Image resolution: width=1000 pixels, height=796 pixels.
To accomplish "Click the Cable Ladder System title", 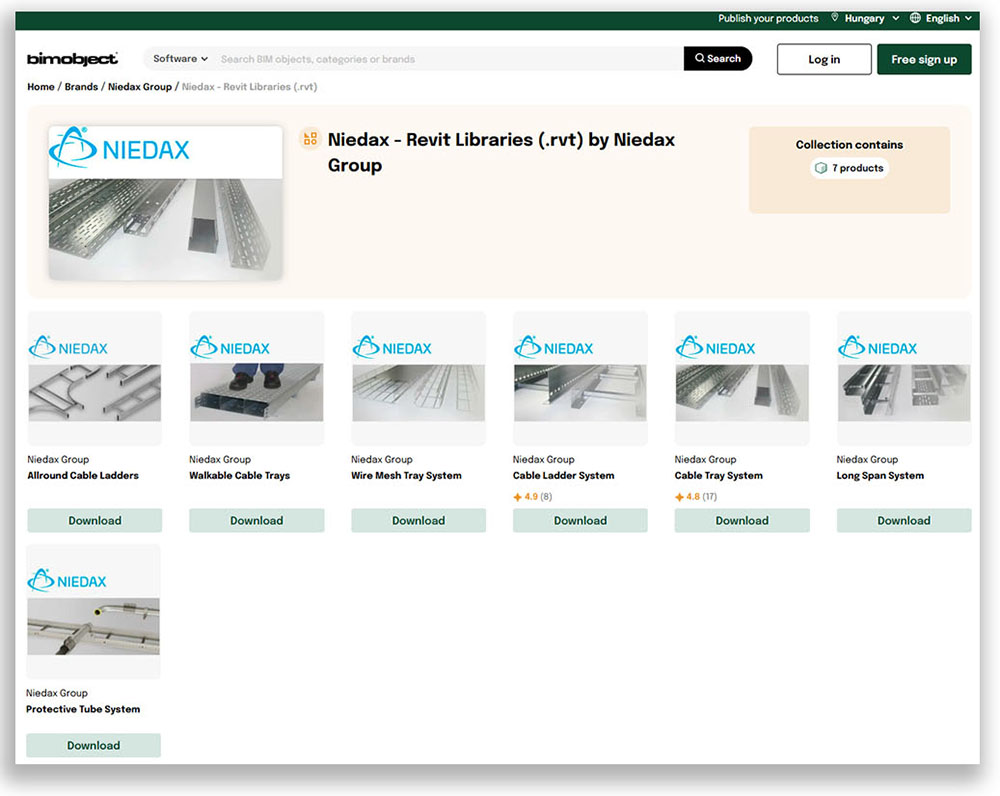I will [x=564, y=476].
